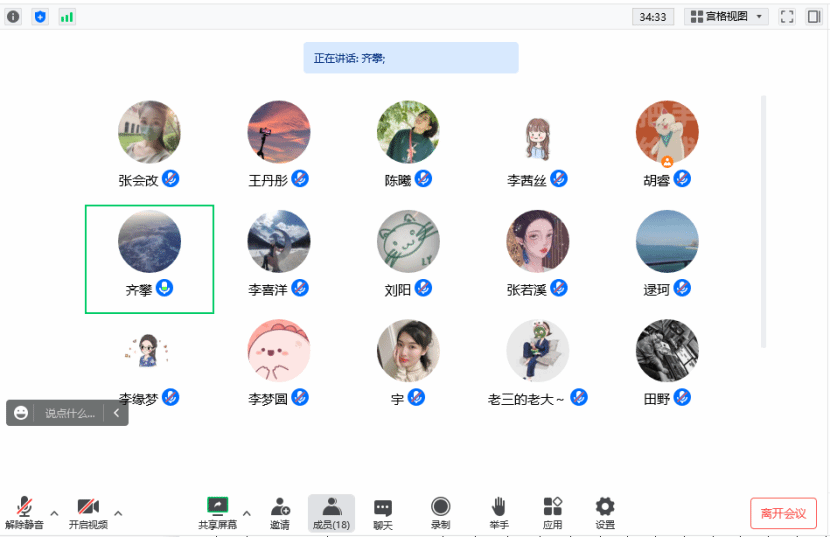The image size is (830, 537).
Task: Enter full screen mode
Action: click(x=786, y=16)
